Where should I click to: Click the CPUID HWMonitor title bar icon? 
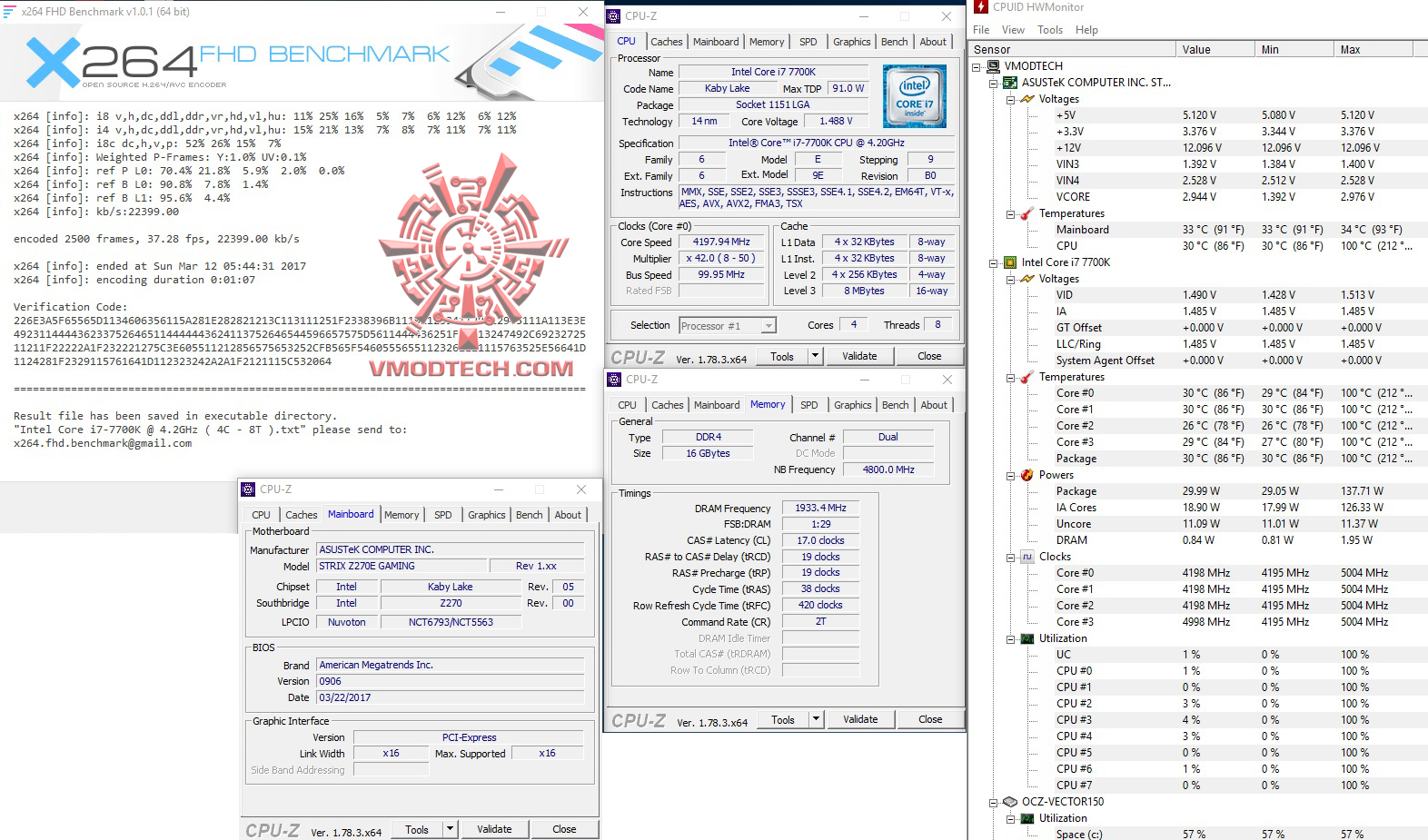click(x=981, y=7)
